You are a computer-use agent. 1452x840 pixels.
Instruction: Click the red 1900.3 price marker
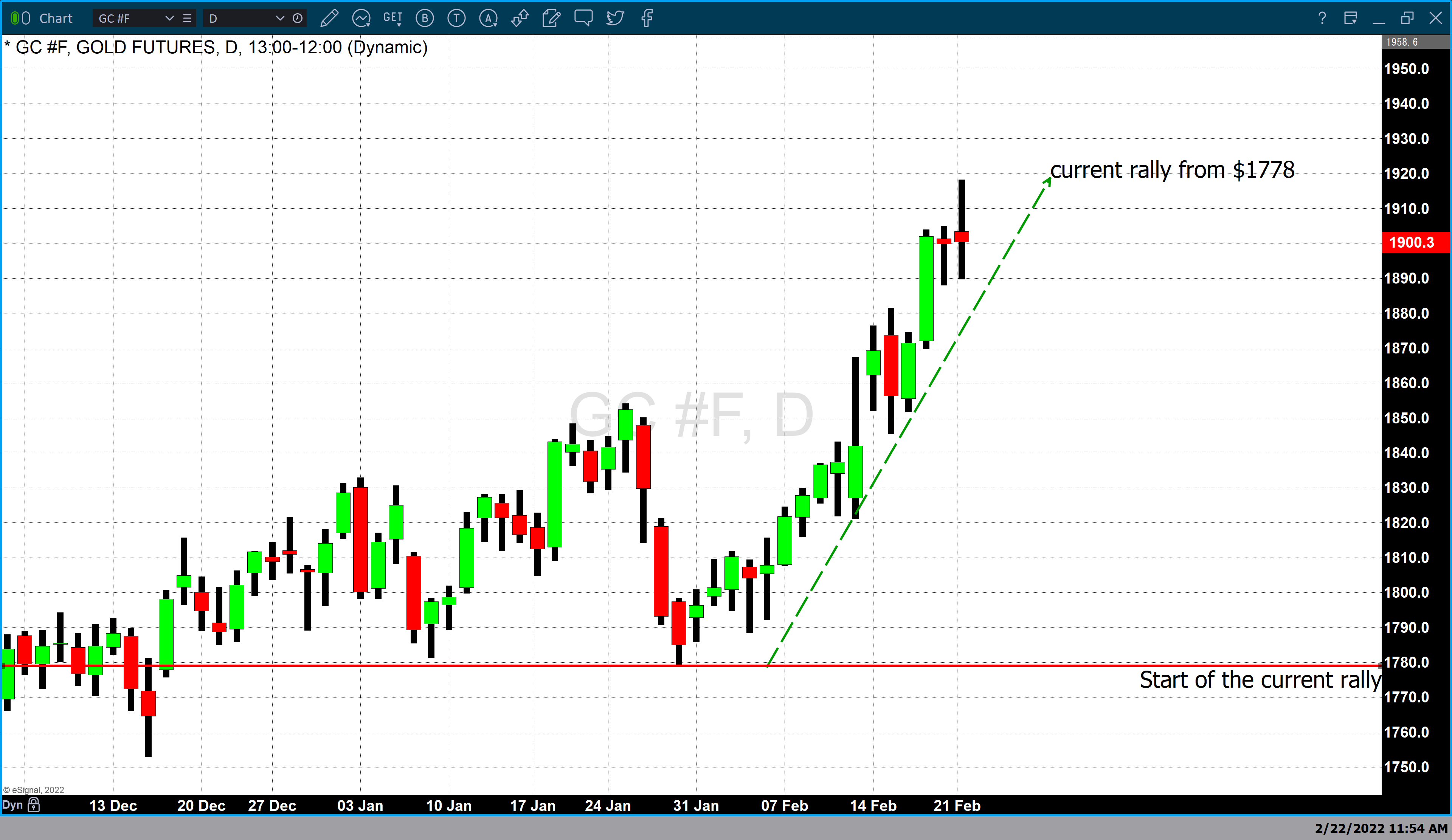click(1415, 242)
